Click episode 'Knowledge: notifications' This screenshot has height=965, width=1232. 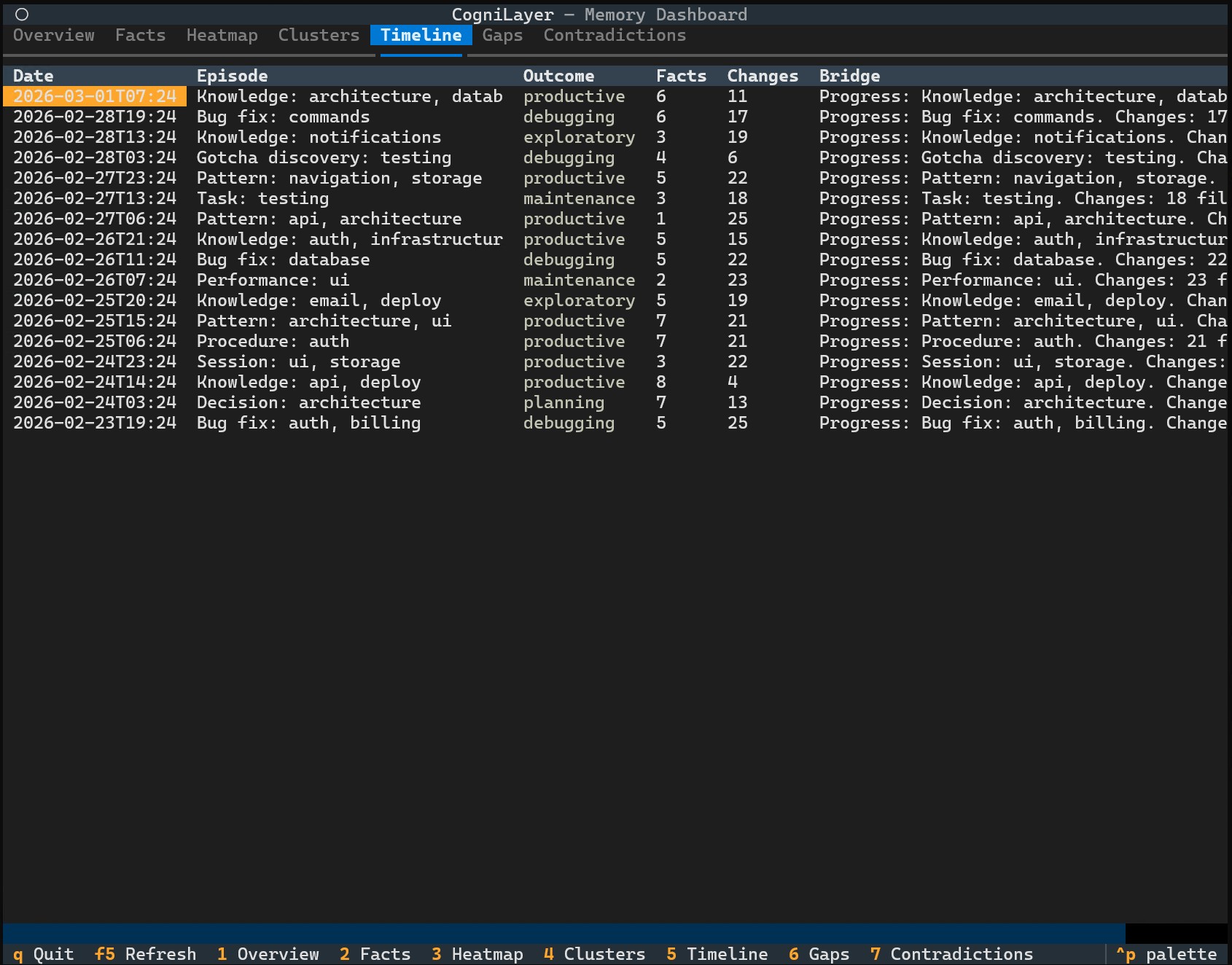tap(319, 137)
